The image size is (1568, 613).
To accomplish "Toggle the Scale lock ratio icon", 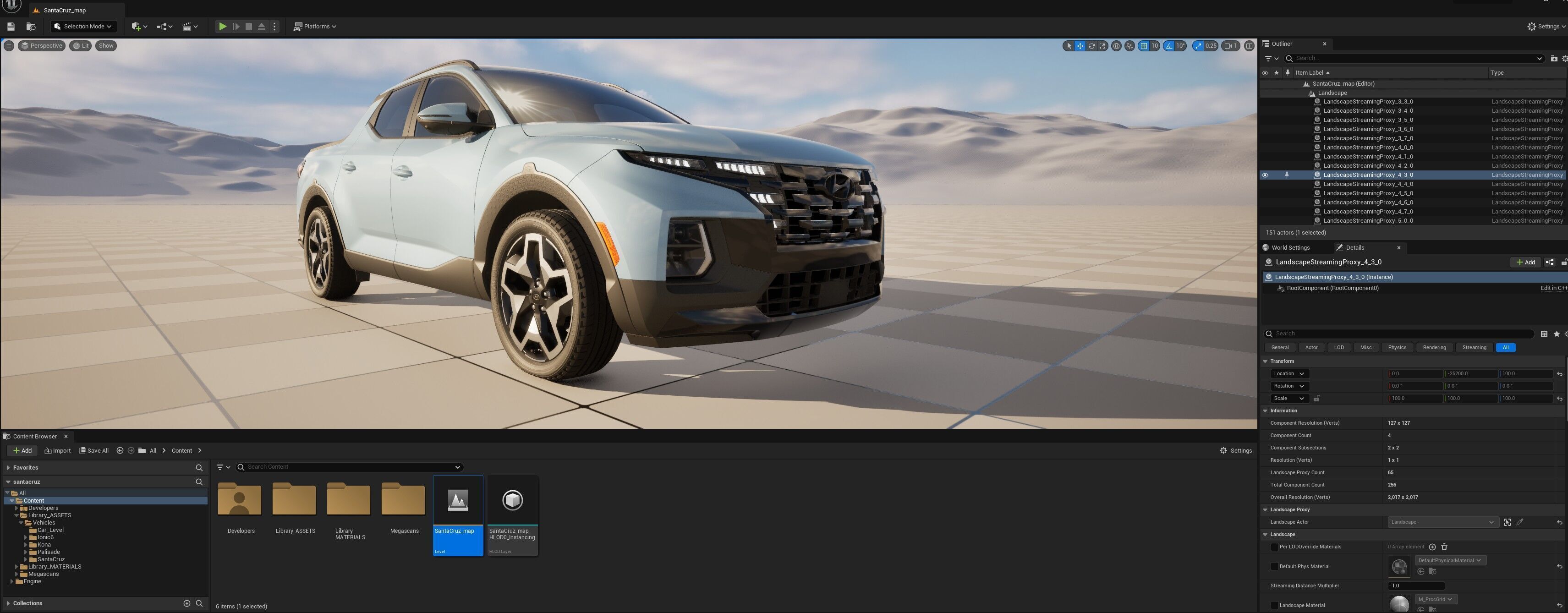I will (x=1316, y=399).
